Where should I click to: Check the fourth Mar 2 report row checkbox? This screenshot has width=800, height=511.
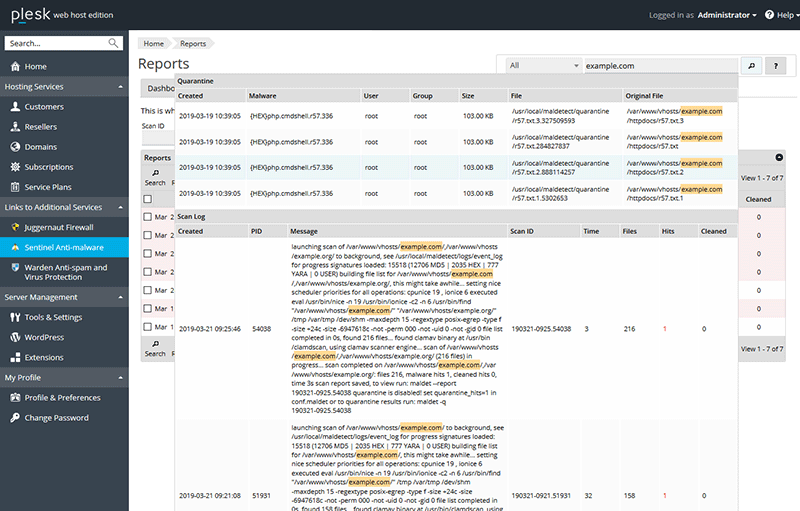point(147,272)
